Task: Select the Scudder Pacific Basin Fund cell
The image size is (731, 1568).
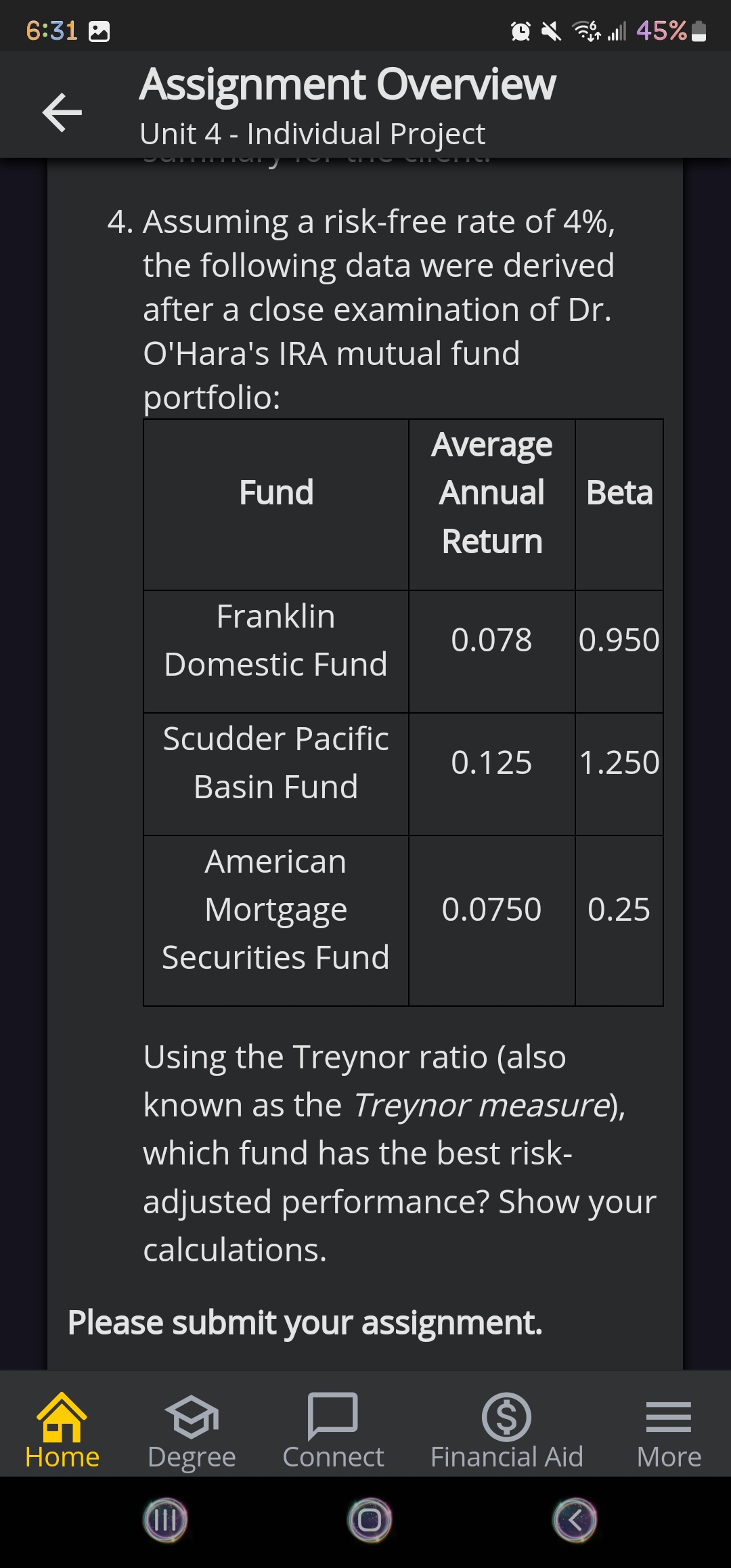Action: click(x=276, y=762)
